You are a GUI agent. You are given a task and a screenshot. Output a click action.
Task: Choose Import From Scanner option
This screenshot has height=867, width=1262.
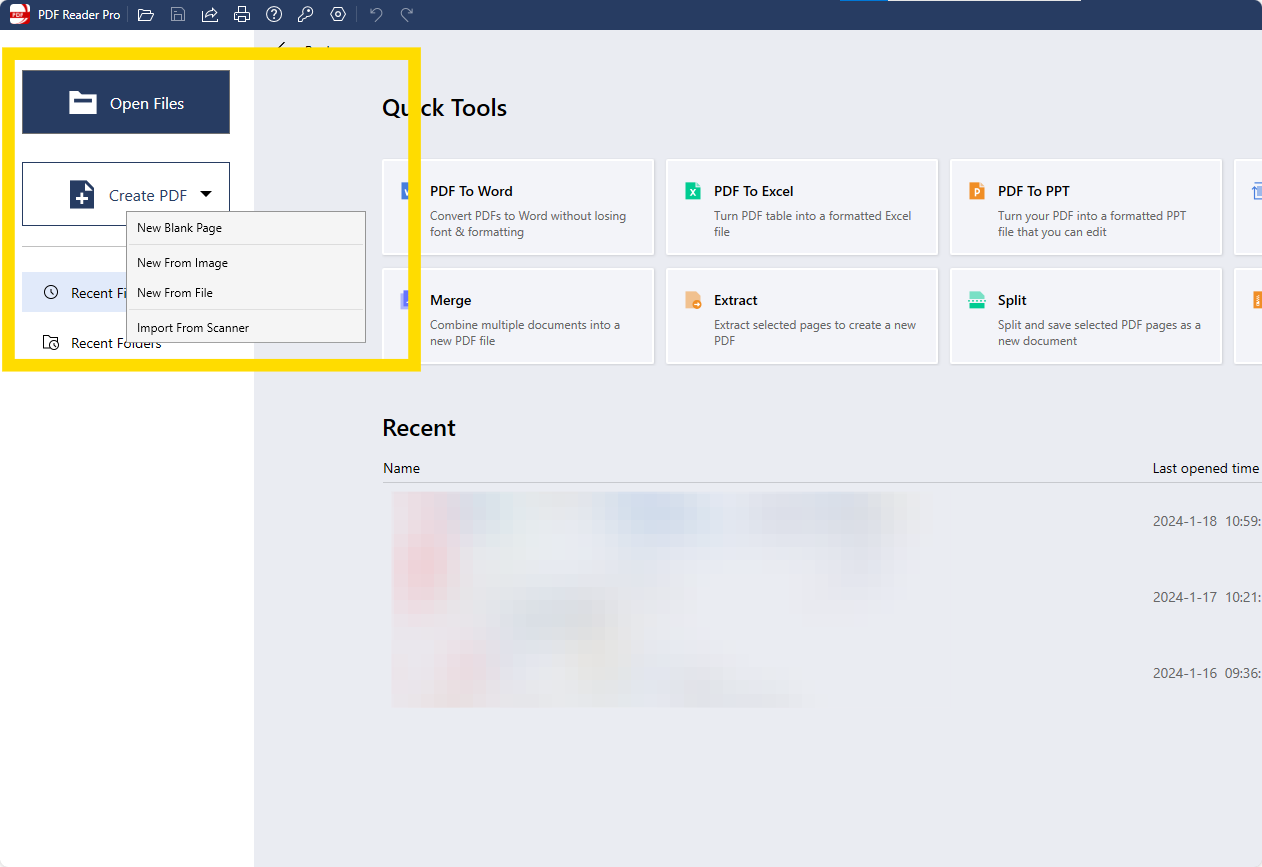pos(193,328)
